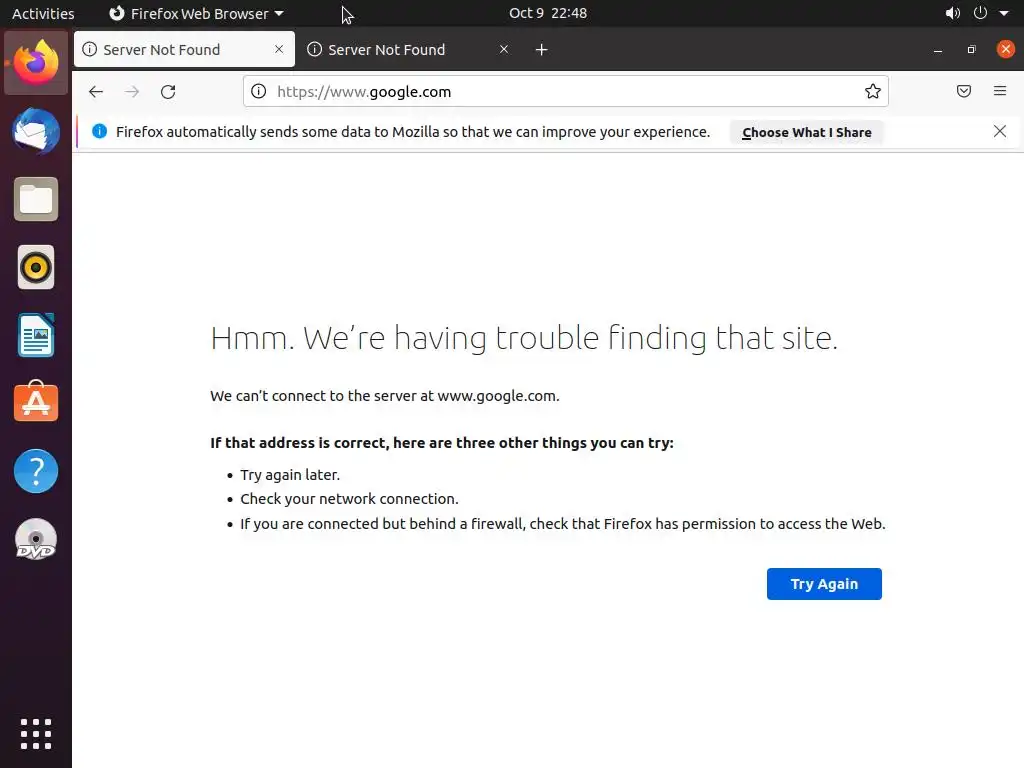This screenshot has height=768, width=1024.
Task: Show site information icon in address bar
Action: pos(259,91)
